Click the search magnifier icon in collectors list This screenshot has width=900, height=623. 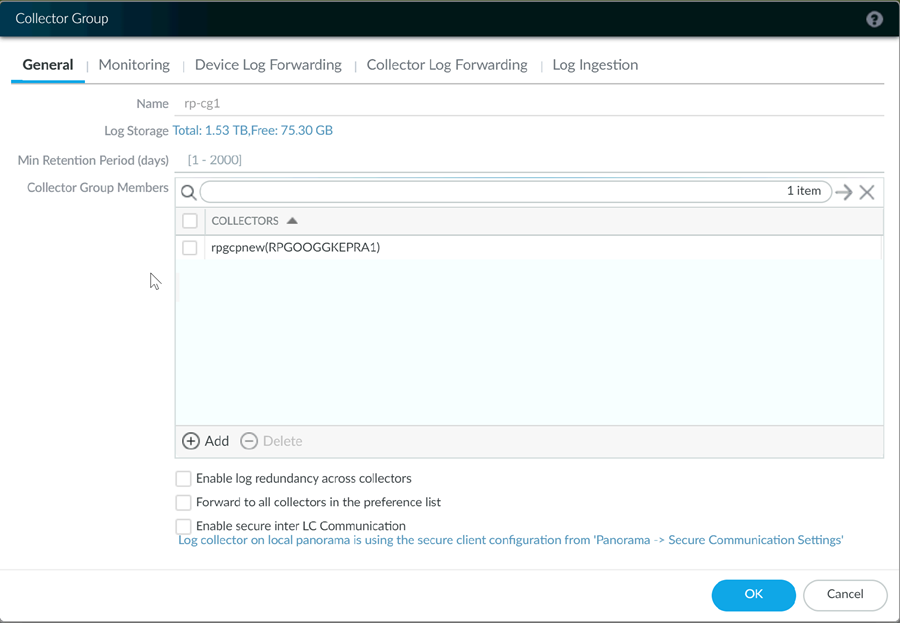pos(188,192)
